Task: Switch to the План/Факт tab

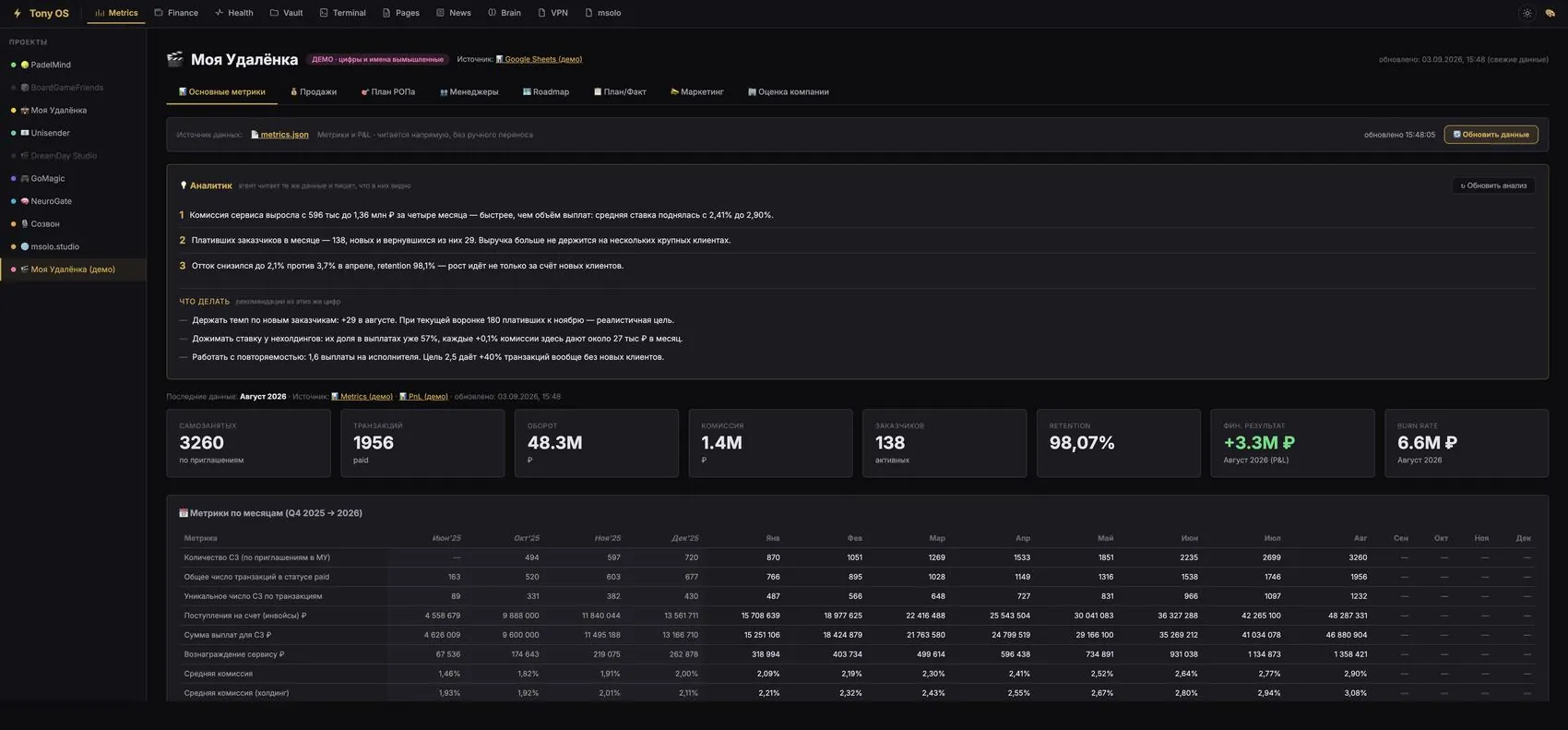Action: point(620,92)
